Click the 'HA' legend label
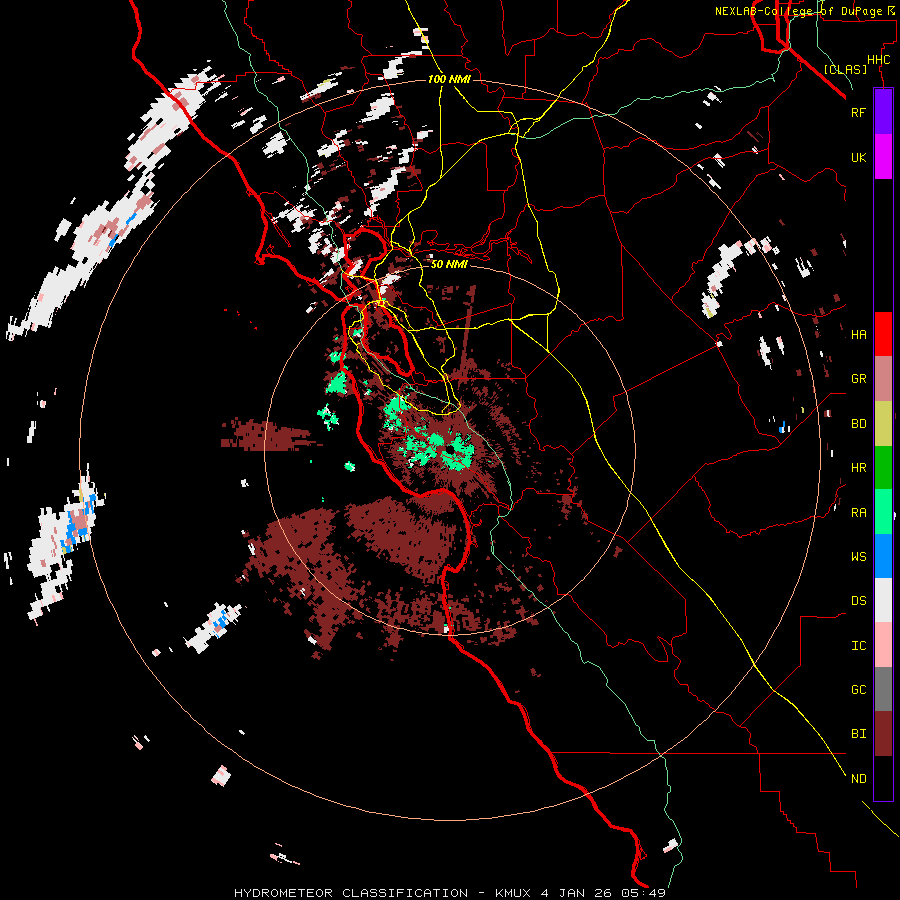This screenshot has height=900, width=900. pos(858,335)
